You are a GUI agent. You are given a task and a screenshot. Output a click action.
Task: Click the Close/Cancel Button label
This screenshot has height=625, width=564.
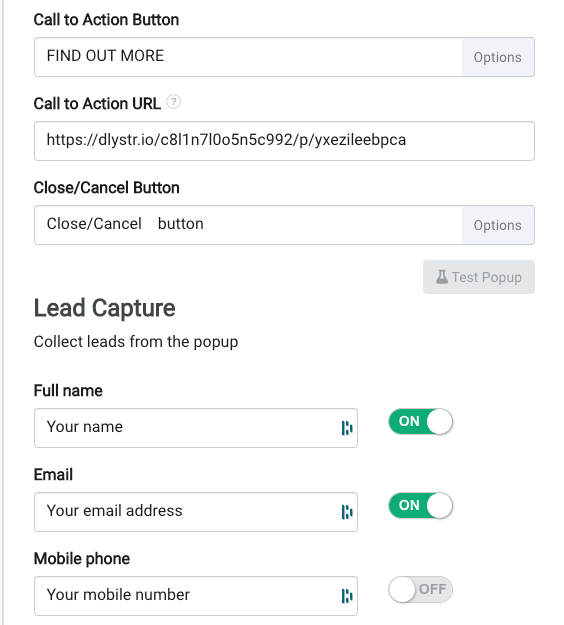tap(106, 188)
